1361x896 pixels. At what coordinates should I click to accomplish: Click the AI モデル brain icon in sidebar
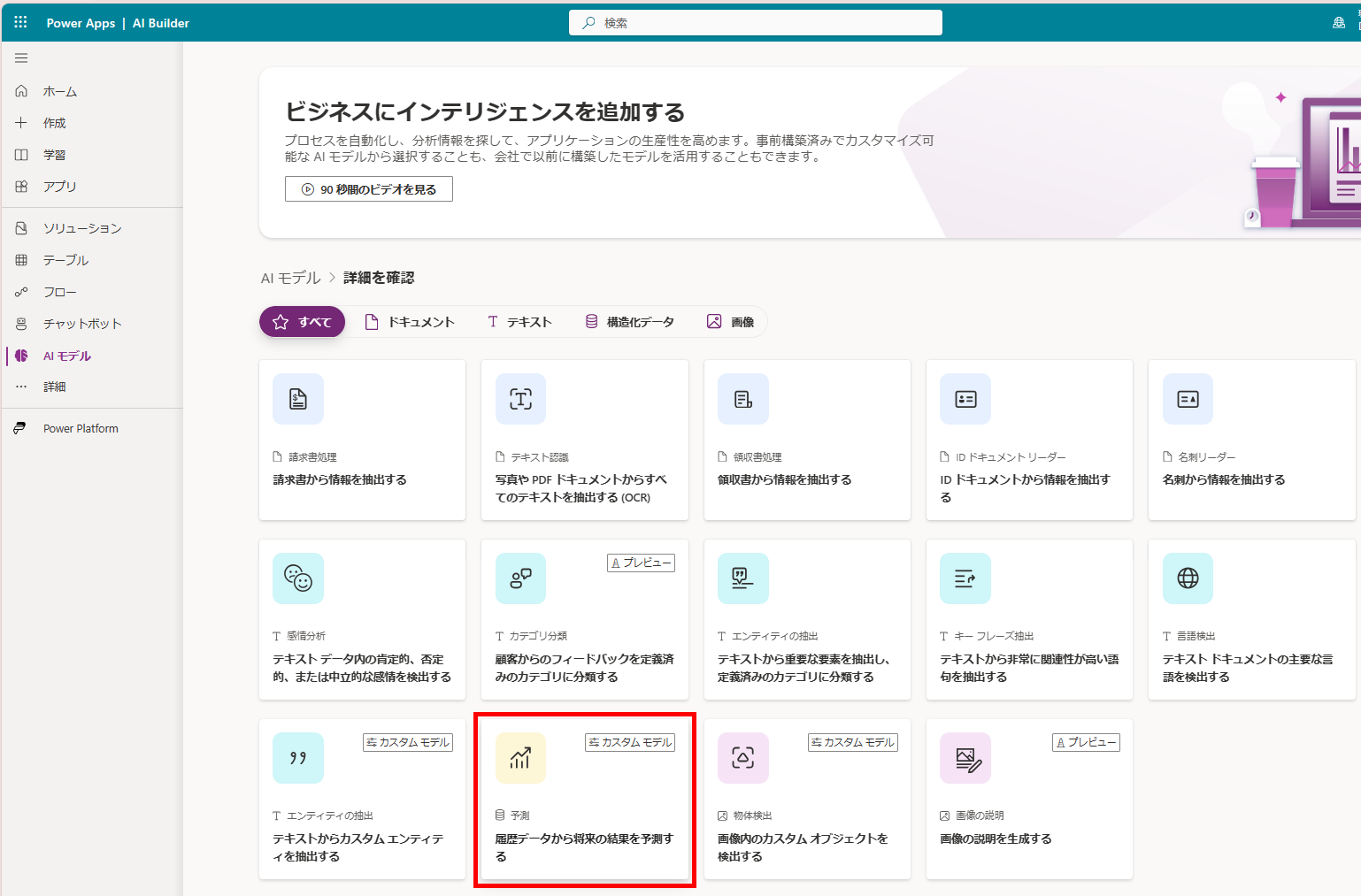21,356
